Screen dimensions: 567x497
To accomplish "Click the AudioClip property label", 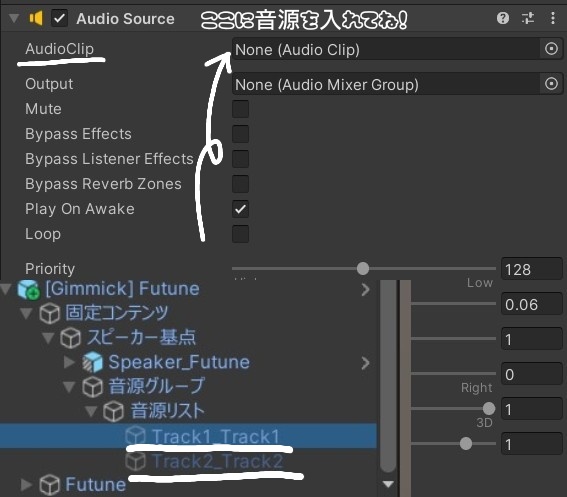I will 59,49.
